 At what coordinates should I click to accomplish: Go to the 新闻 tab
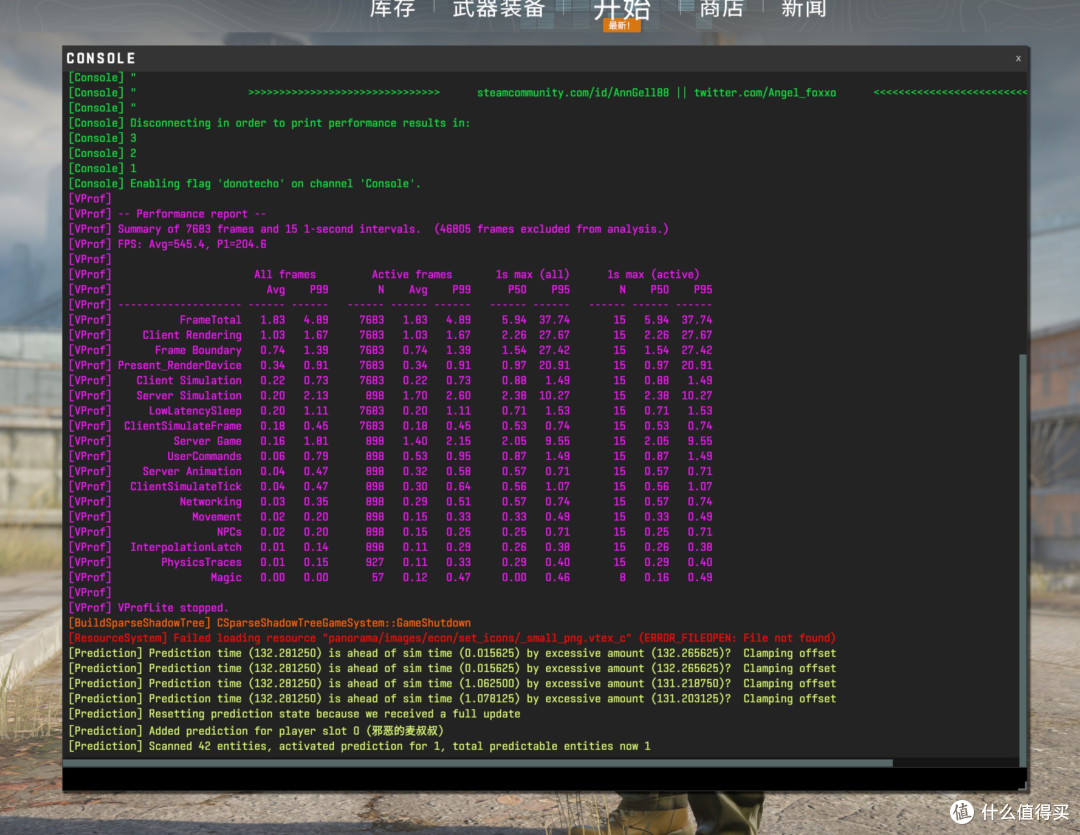pos(803,8)
